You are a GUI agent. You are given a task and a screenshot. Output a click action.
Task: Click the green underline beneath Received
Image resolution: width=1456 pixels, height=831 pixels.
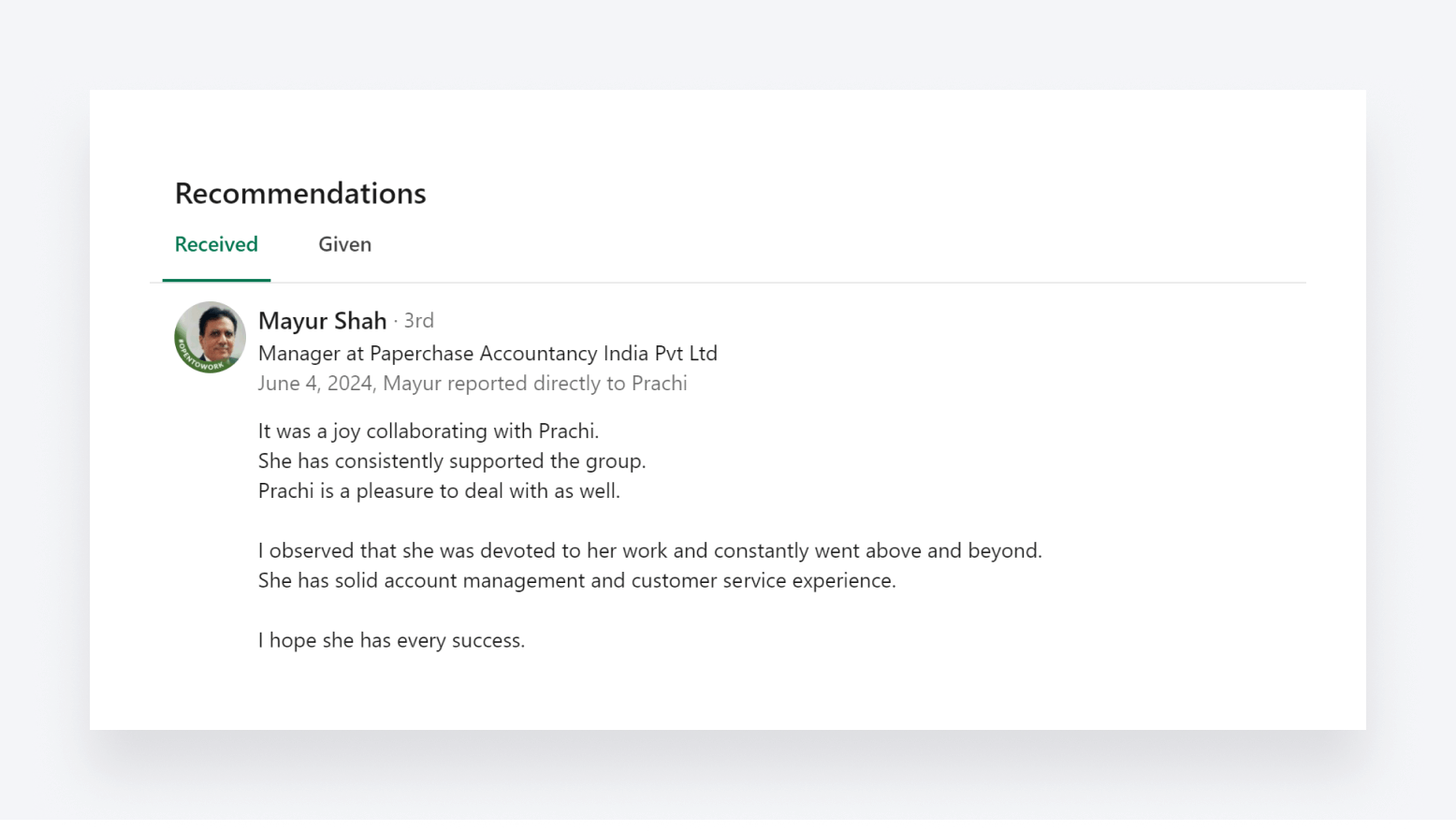[216, 280]
